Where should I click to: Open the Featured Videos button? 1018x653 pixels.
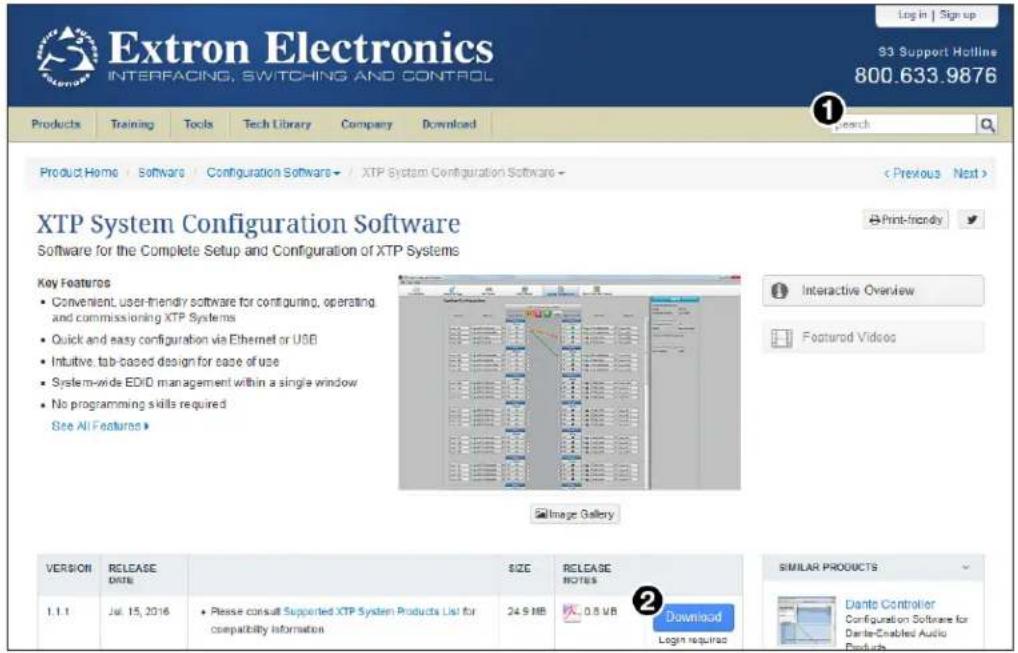(873, 338)
